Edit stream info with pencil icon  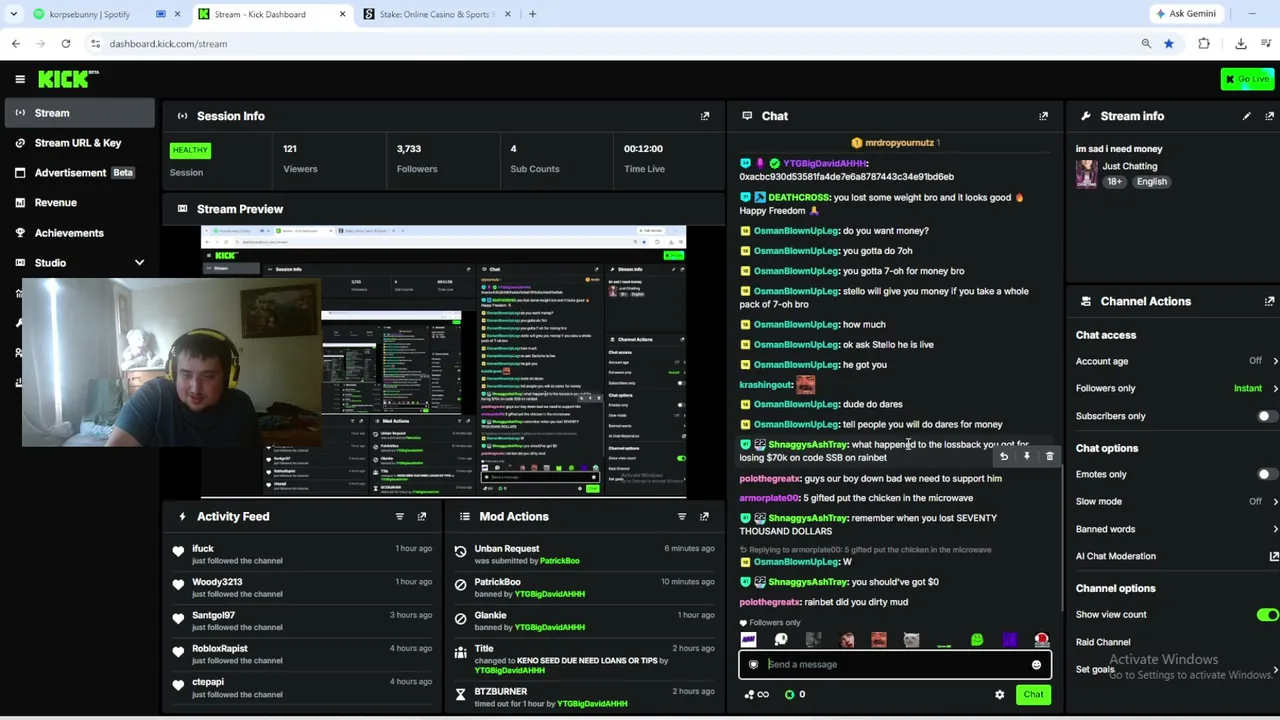coord(1246,116)
